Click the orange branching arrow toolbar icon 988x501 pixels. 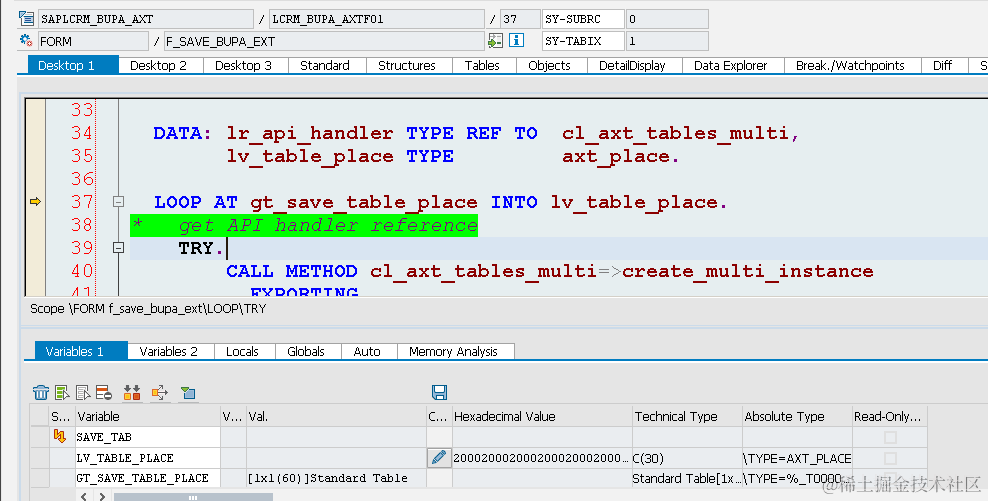pyautogui.click(x=160, y=393)
